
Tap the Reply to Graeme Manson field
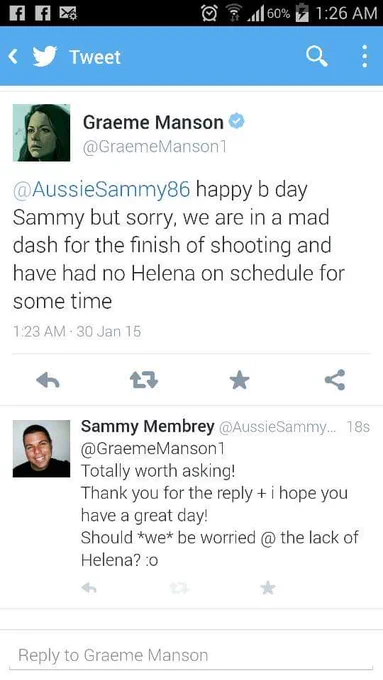(x=191, y=655)
